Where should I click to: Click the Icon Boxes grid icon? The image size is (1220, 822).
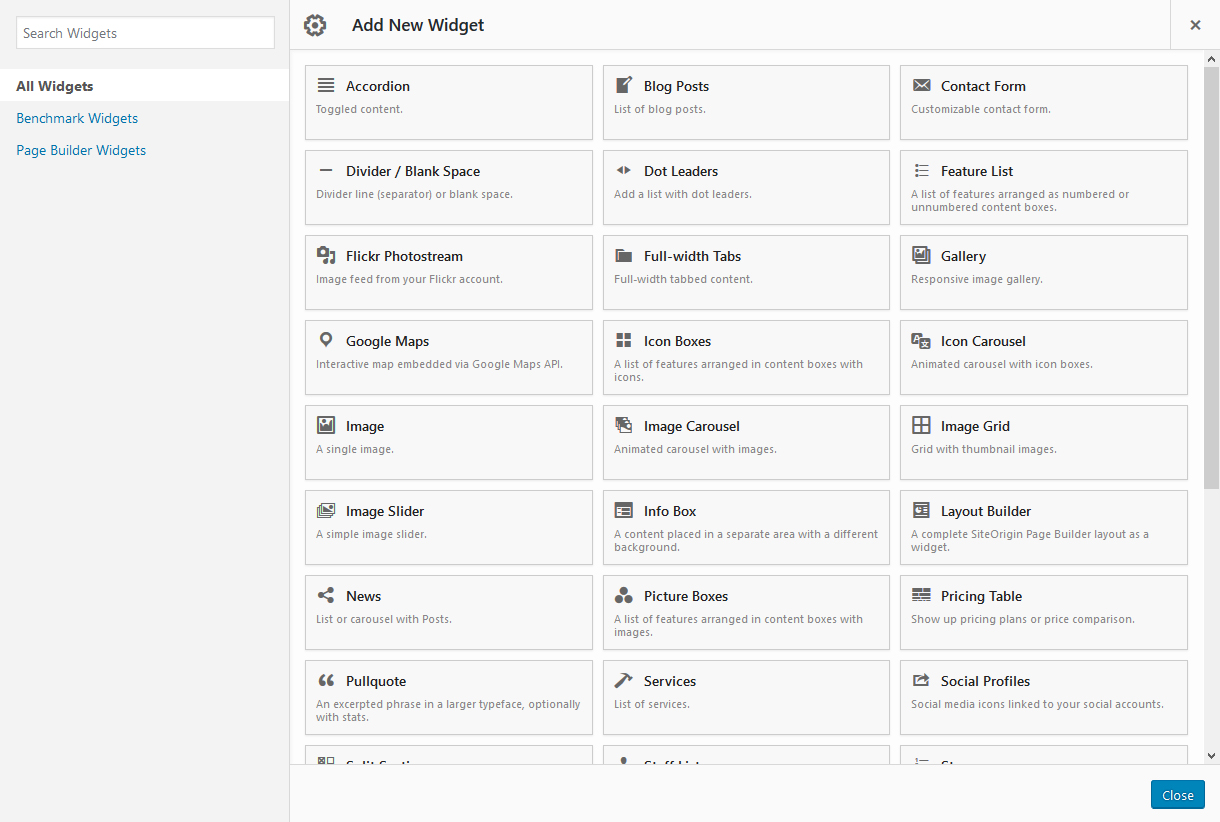coord(623,341)
